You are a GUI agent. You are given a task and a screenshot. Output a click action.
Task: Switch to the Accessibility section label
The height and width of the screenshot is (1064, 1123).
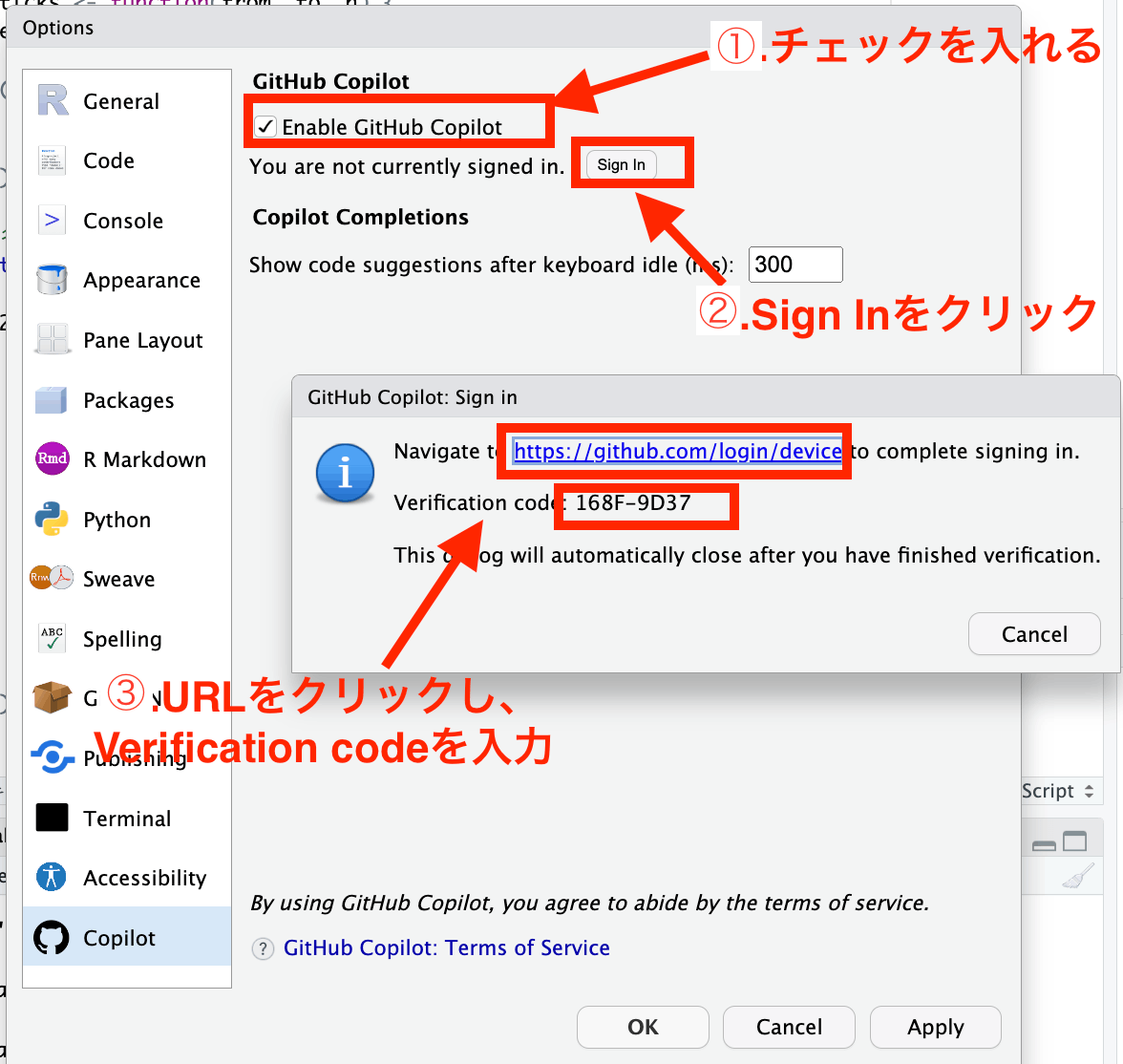click(145, 878)
